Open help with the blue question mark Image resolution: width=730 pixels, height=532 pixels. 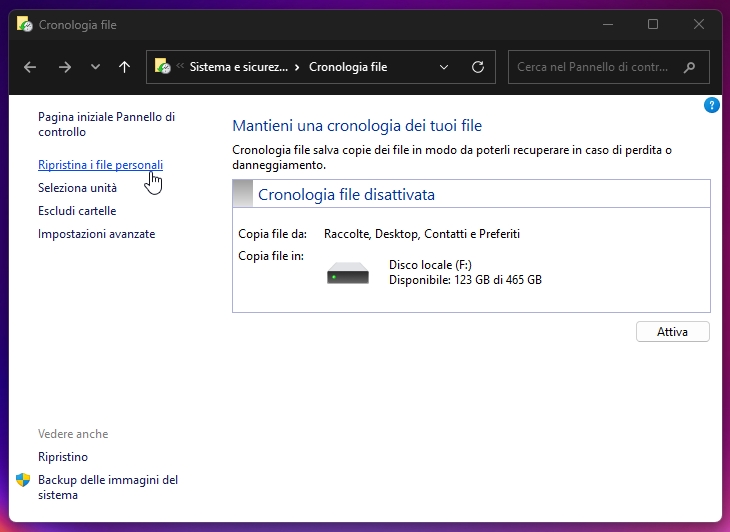pos(711,105)
